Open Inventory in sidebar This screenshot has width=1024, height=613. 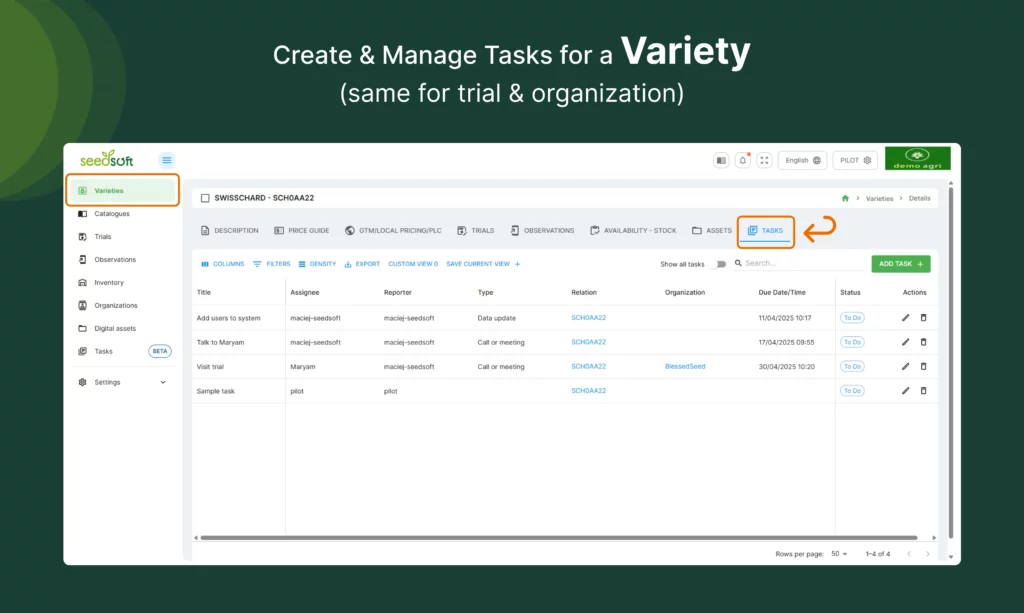pyautogui.click(x=122, y=283)
